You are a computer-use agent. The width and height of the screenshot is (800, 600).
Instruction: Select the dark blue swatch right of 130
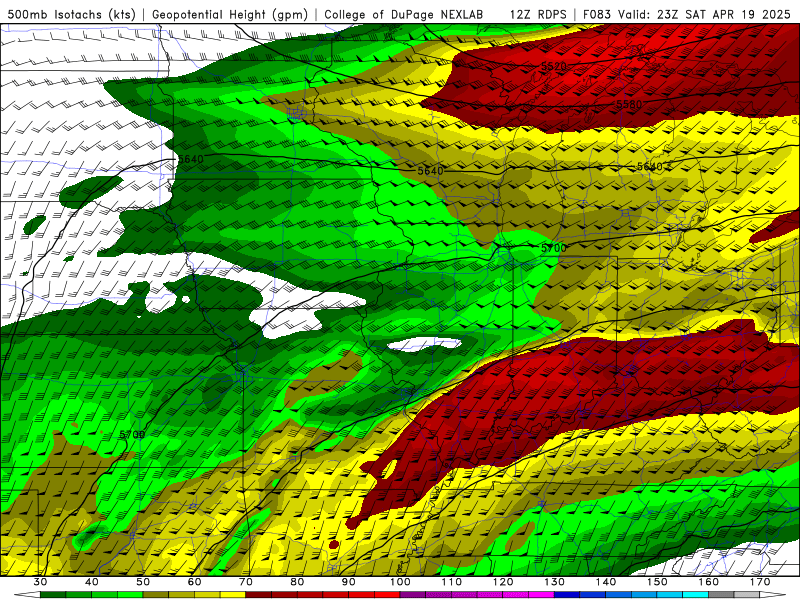567,595
